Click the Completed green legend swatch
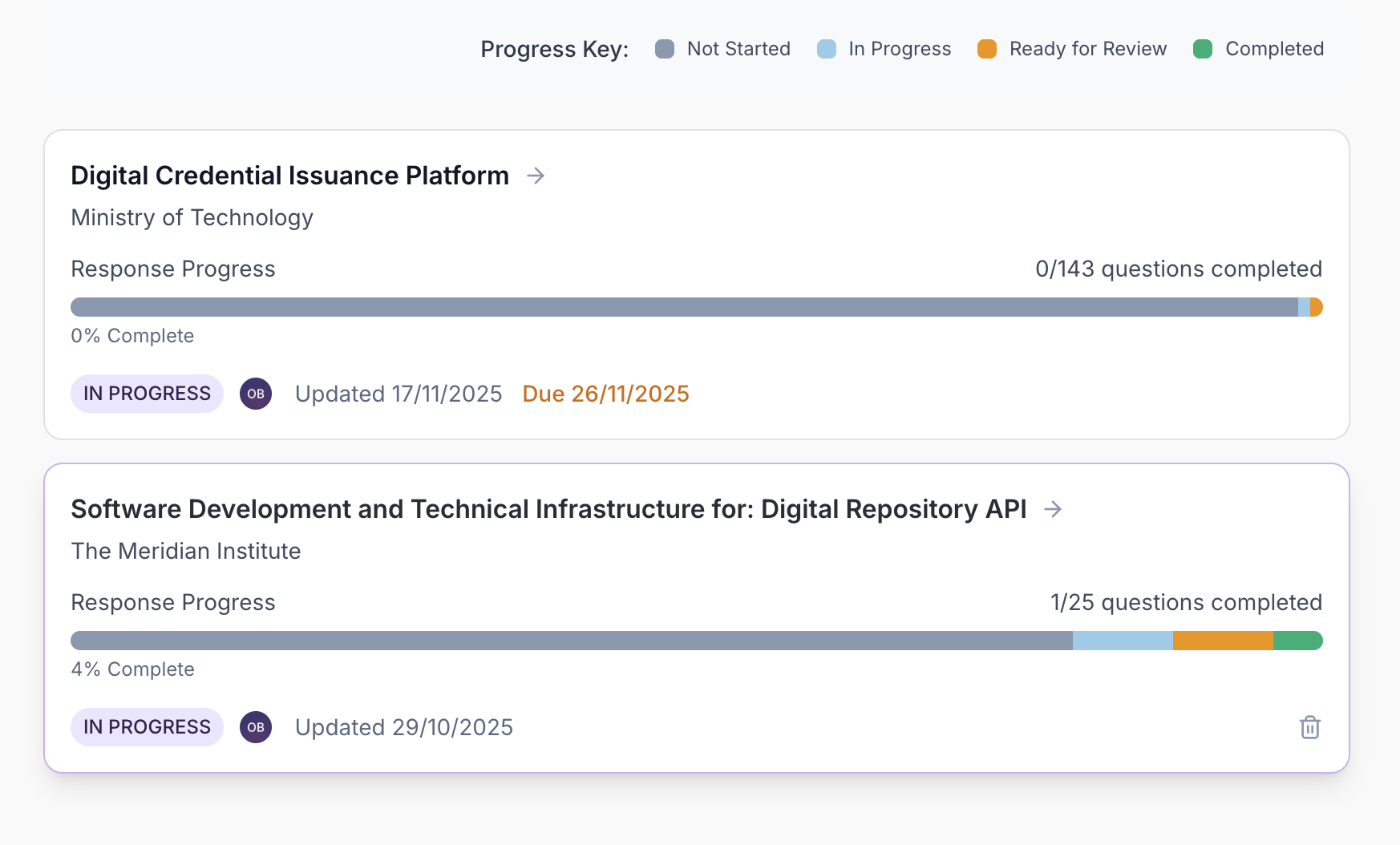Screen dimensions: 1400x845 click(x=1203, y=49)
